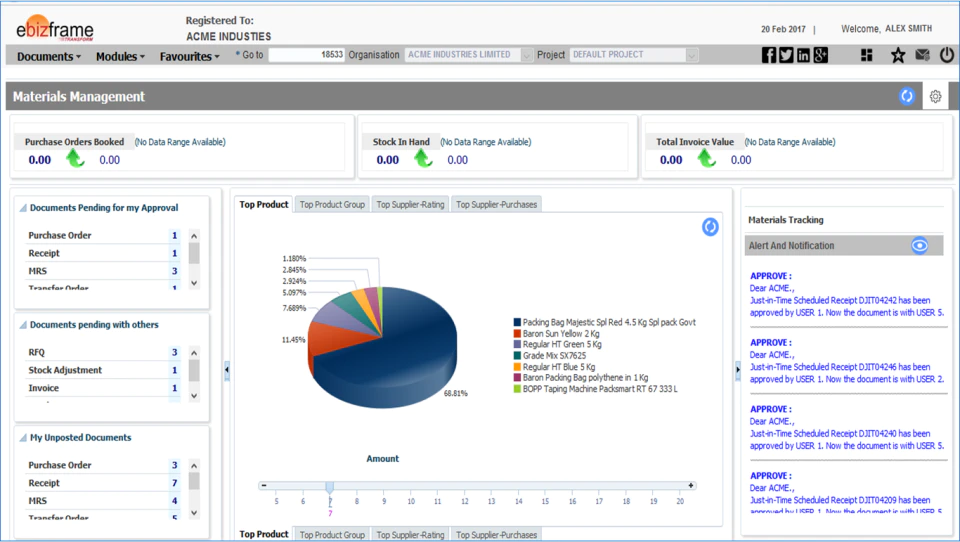Click the Go to input field
Viewport: 960px width, 542px height.
click(307, 55)
